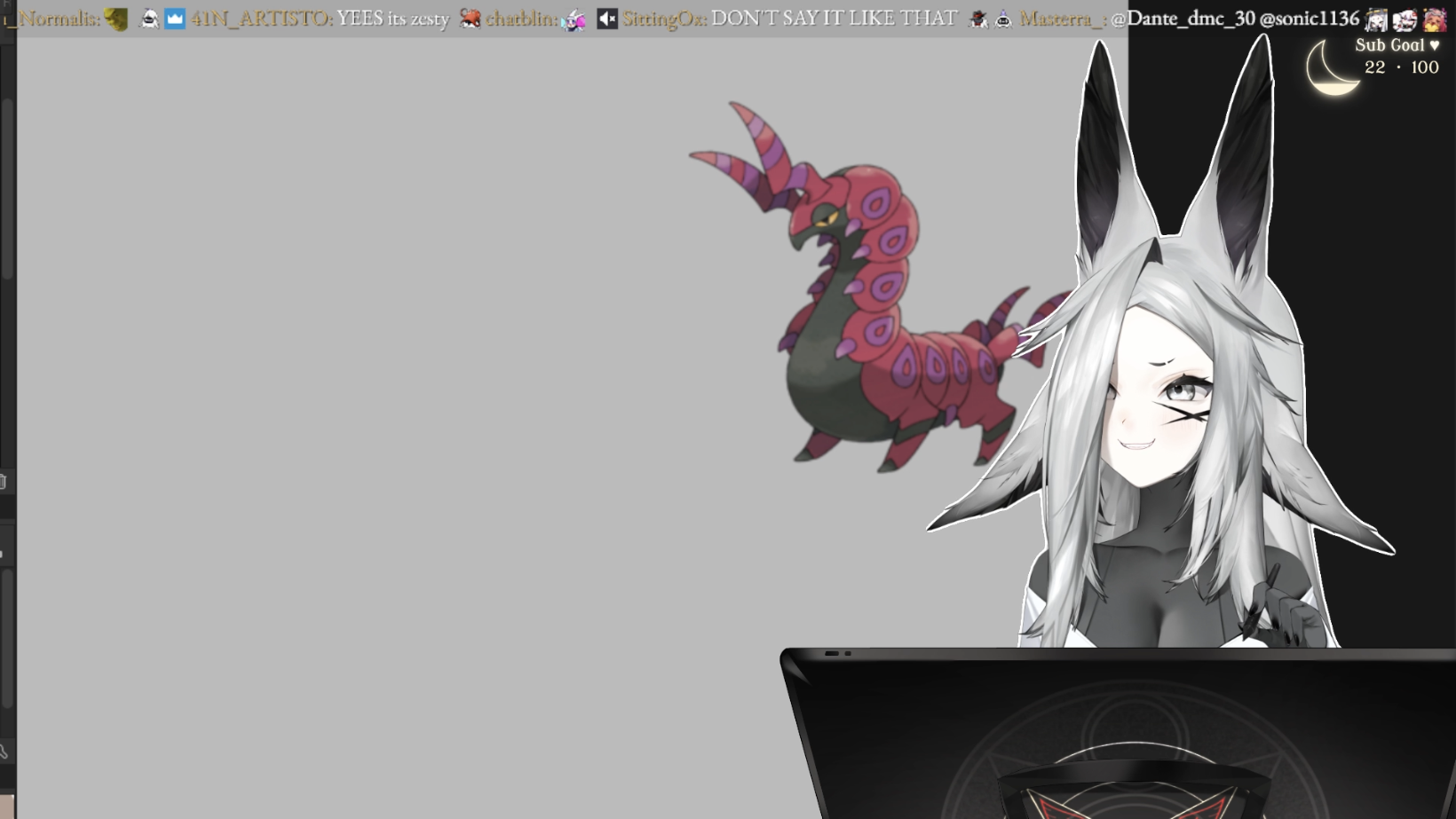Image resolution: width=1456 pixels, height=819 pixels.
Task: Click the username chatblin in chat
Action: click(x=521, y=19)
